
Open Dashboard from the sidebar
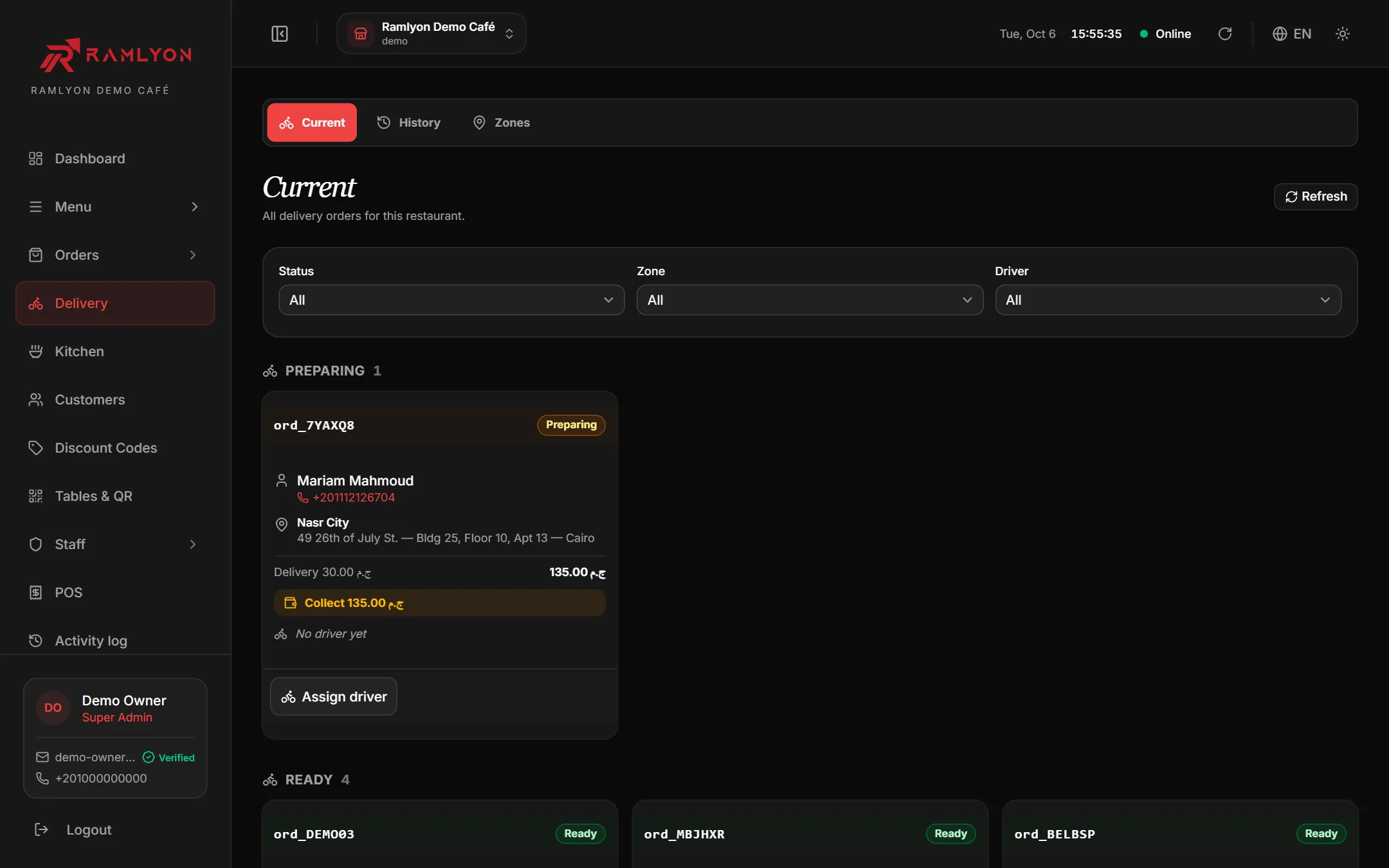pyautogui.click(x=115, y=158)
